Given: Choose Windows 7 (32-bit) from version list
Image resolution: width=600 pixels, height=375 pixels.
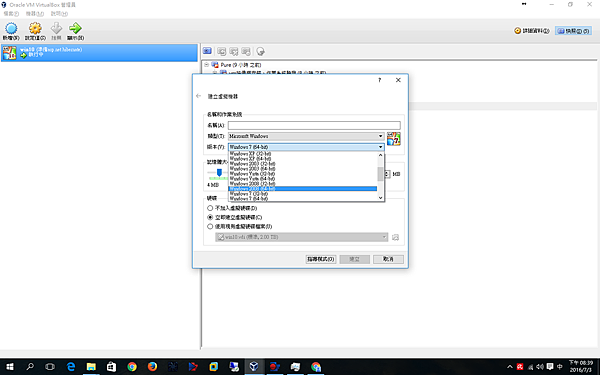Looking at the screenshot, I should (303, 194).
